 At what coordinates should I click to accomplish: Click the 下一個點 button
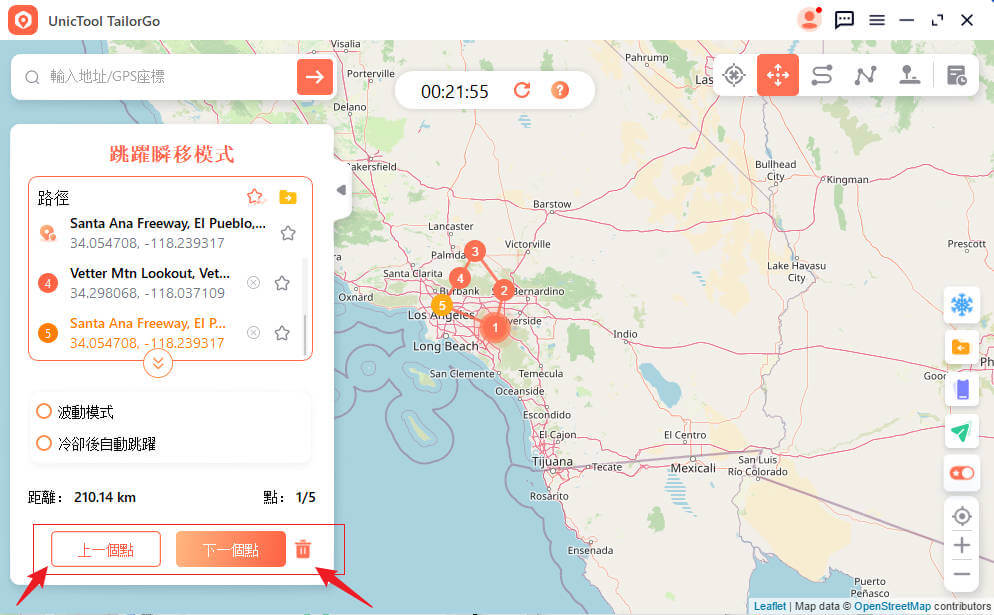[x=231, y=549]
